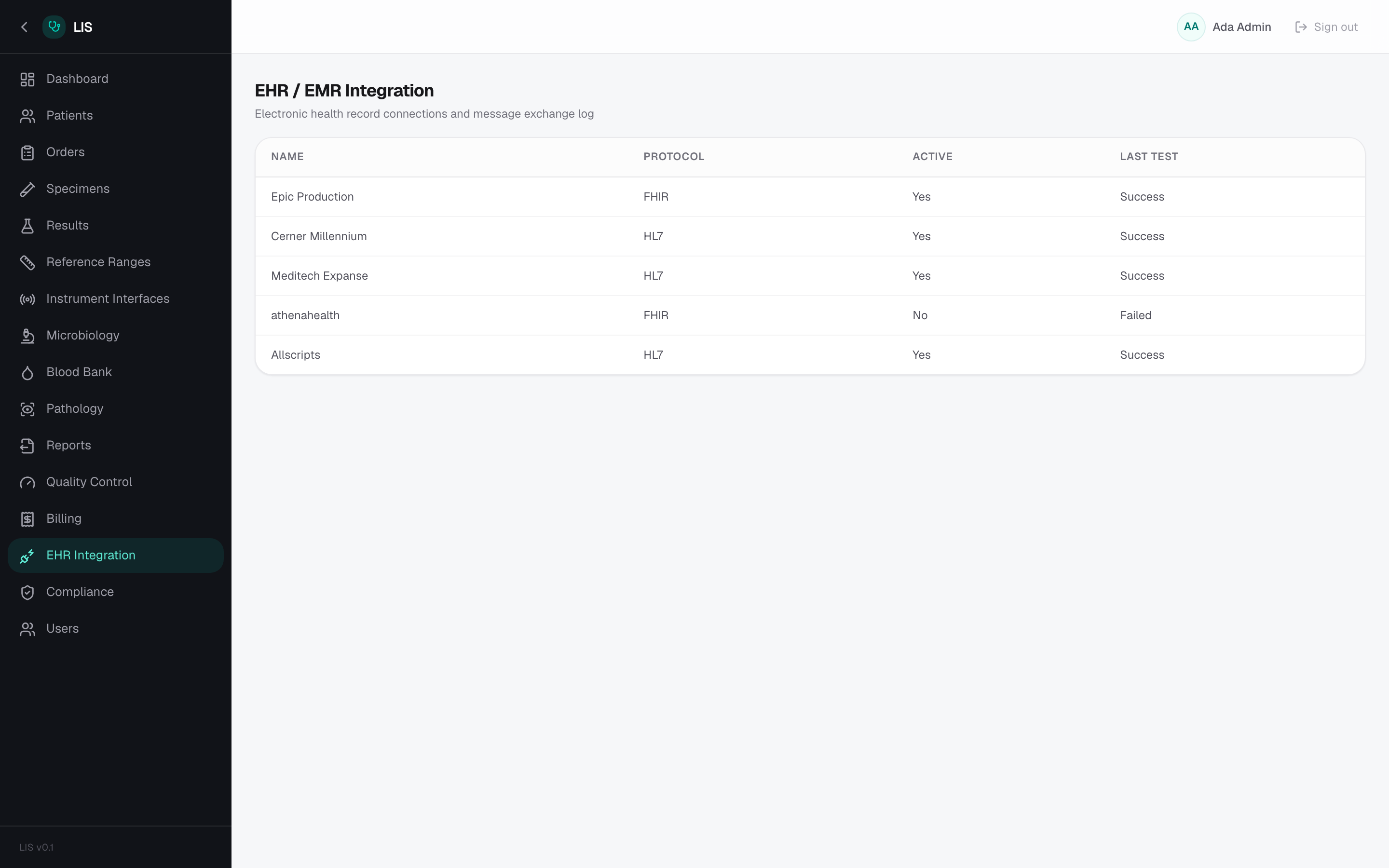Viewport: 1389px width, 868px height.
Task: Go to Microbiology module
Action: (115, 336)
